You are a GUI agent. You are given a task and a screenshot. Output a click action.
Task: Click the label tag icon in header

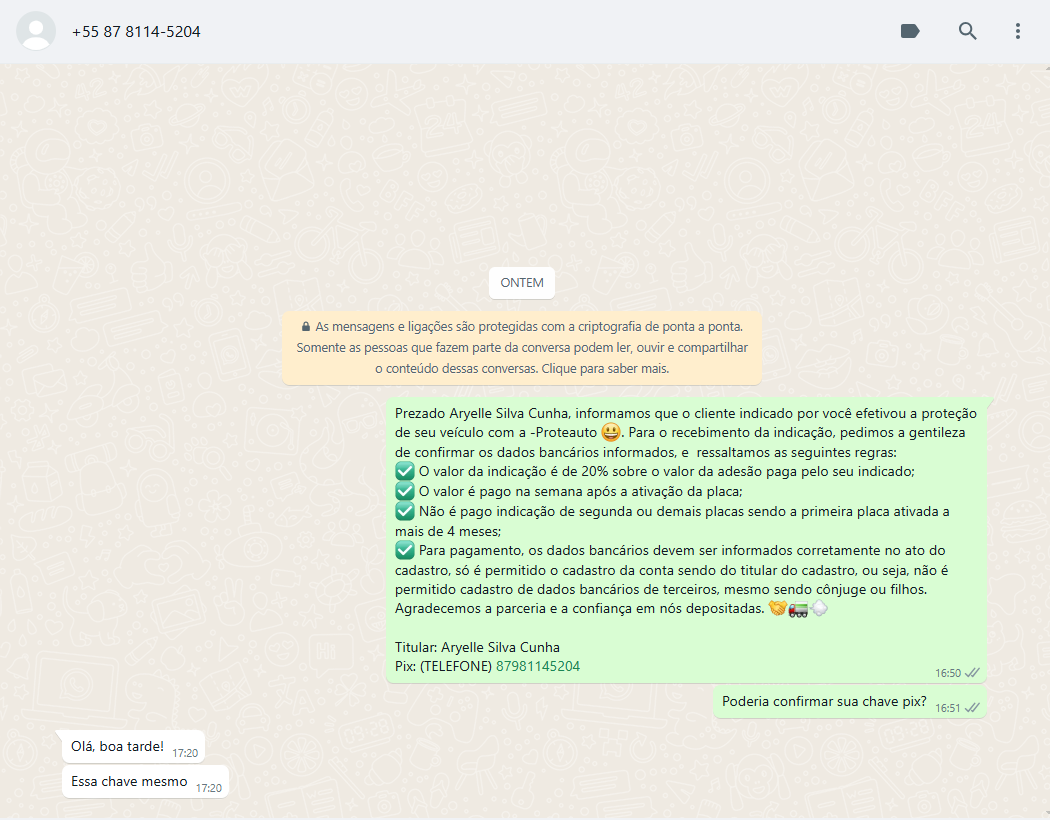pyautogui.click(x=910, y=31)
